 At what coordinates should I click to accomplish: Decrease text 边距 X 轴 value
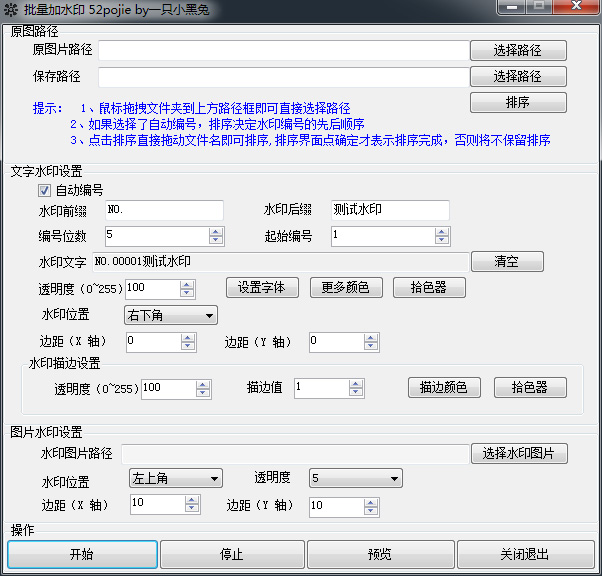click(x=188, y=346)
